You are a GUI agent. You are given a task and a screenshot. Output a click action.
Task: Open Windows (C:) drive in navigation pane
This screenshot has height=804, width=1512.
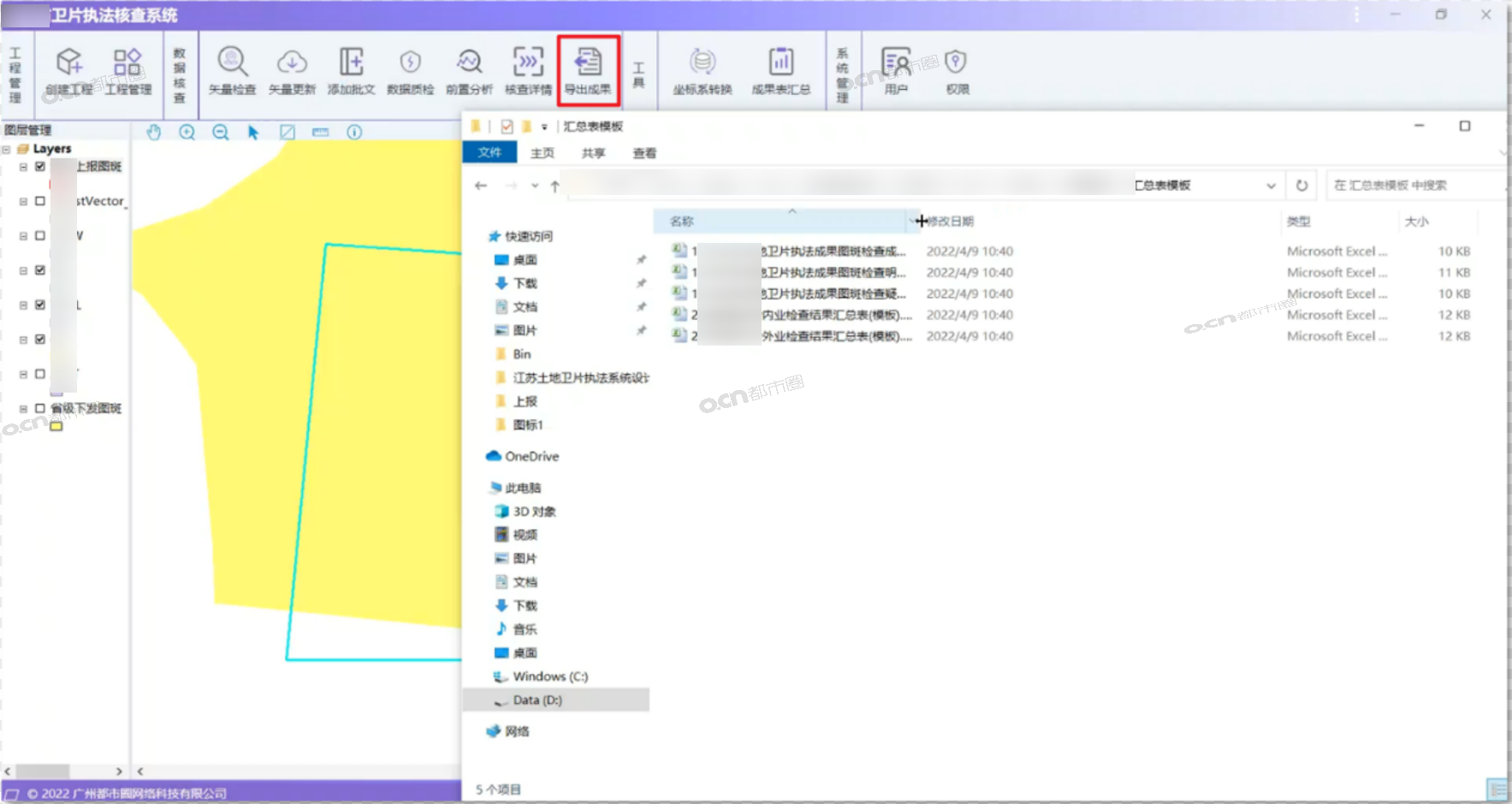click(549, 677)
